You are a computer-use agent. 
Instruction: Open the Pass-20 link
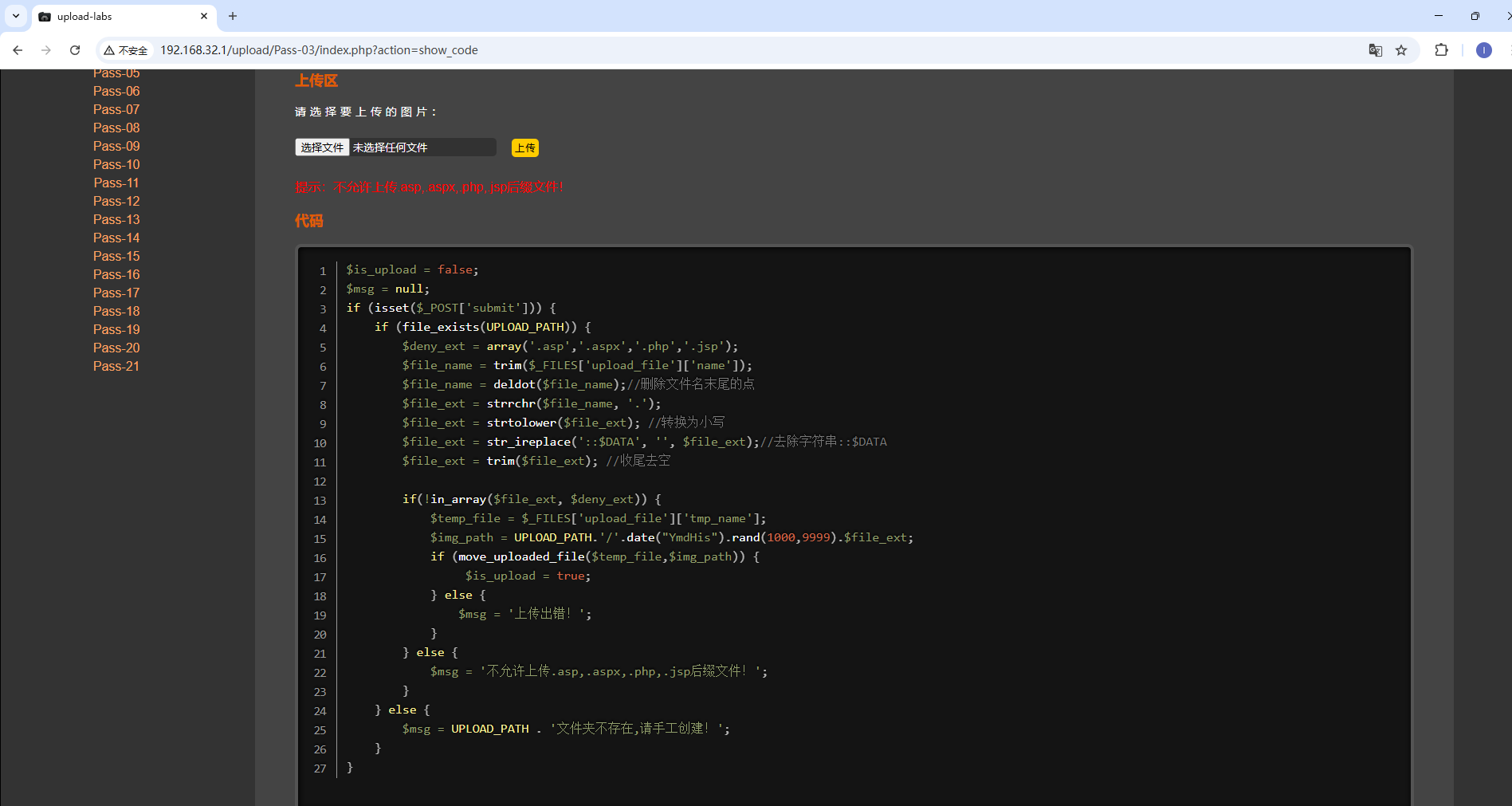[116, 348]
